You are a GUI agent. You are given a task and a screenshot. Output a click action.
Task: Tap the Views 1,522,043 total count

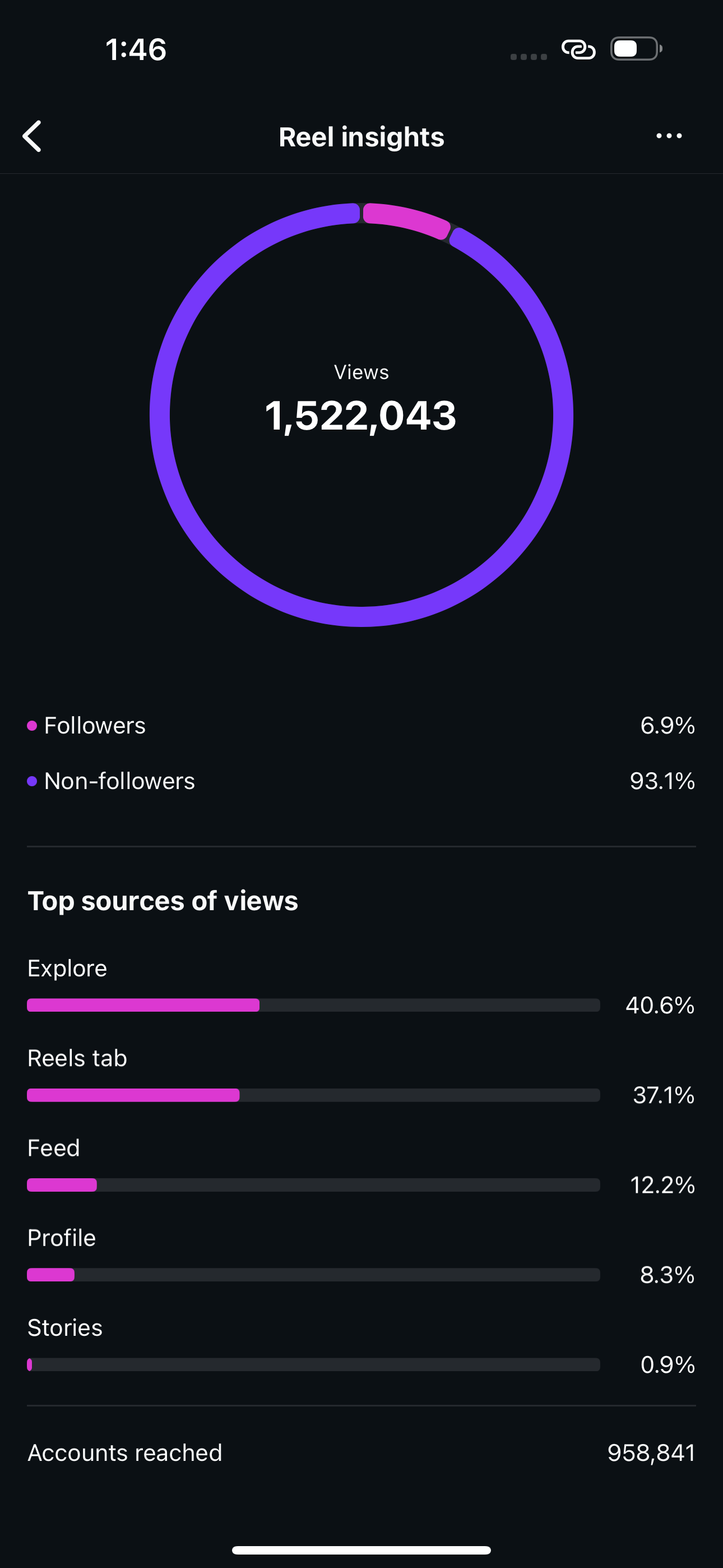(x=361, y=416)
